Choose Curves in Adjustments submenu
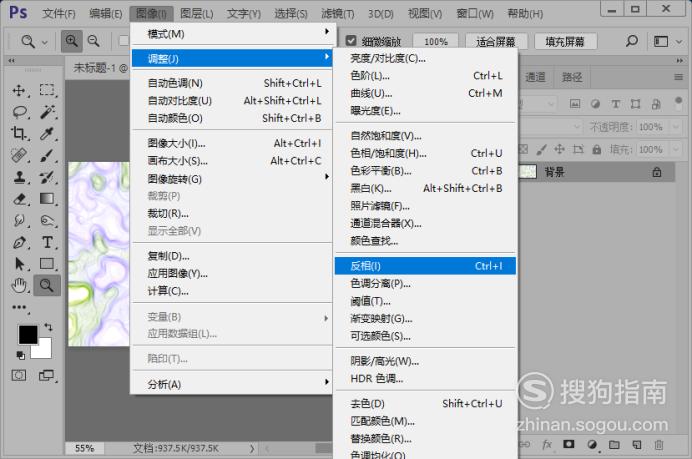This screenshot has height=459, width=692. click(425, 94)
